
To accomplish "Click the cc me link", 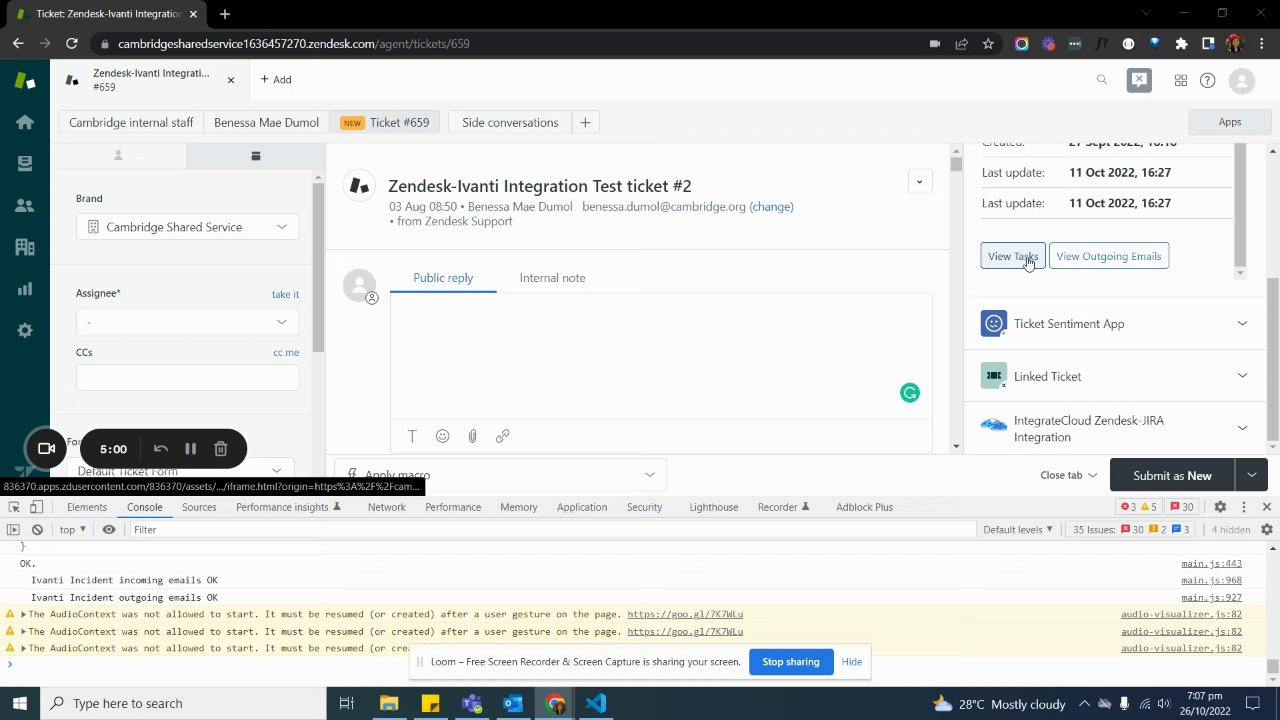I will (x=286, y=352).
